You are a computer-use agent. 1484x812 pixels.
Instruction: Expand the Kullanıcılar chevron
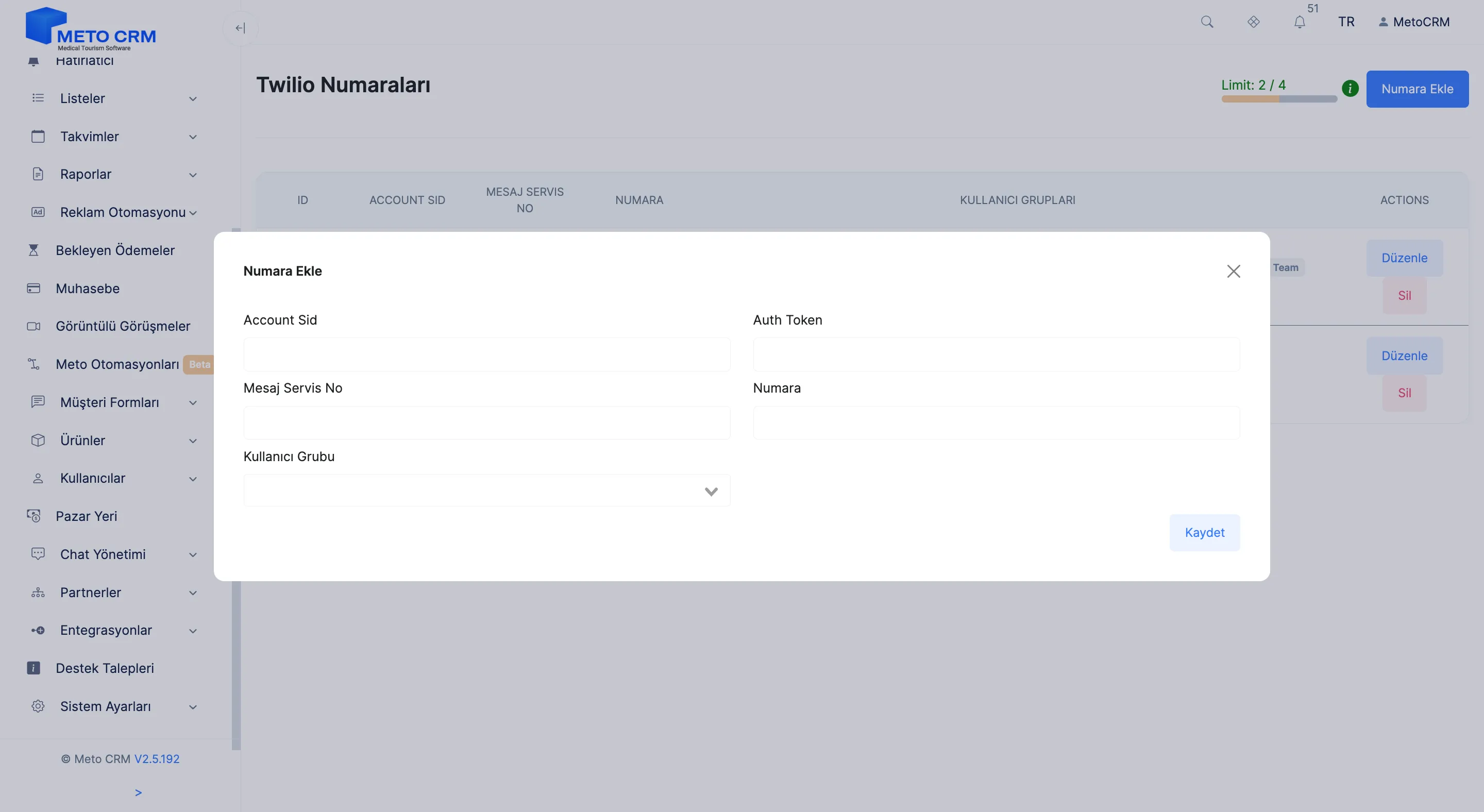tap(193, 479)
